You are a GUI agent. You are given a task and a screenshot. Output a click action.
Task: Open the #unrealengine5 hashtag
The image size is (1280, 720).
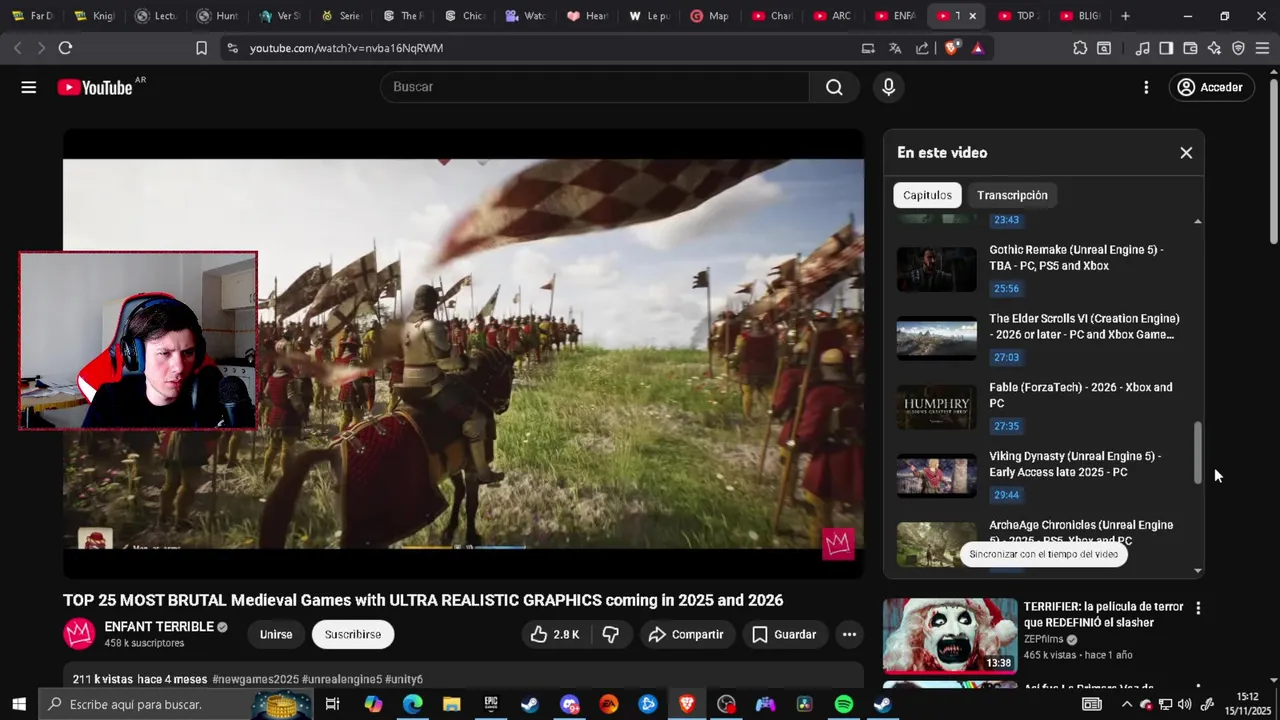pyautogui.click(x=342, y=680)
